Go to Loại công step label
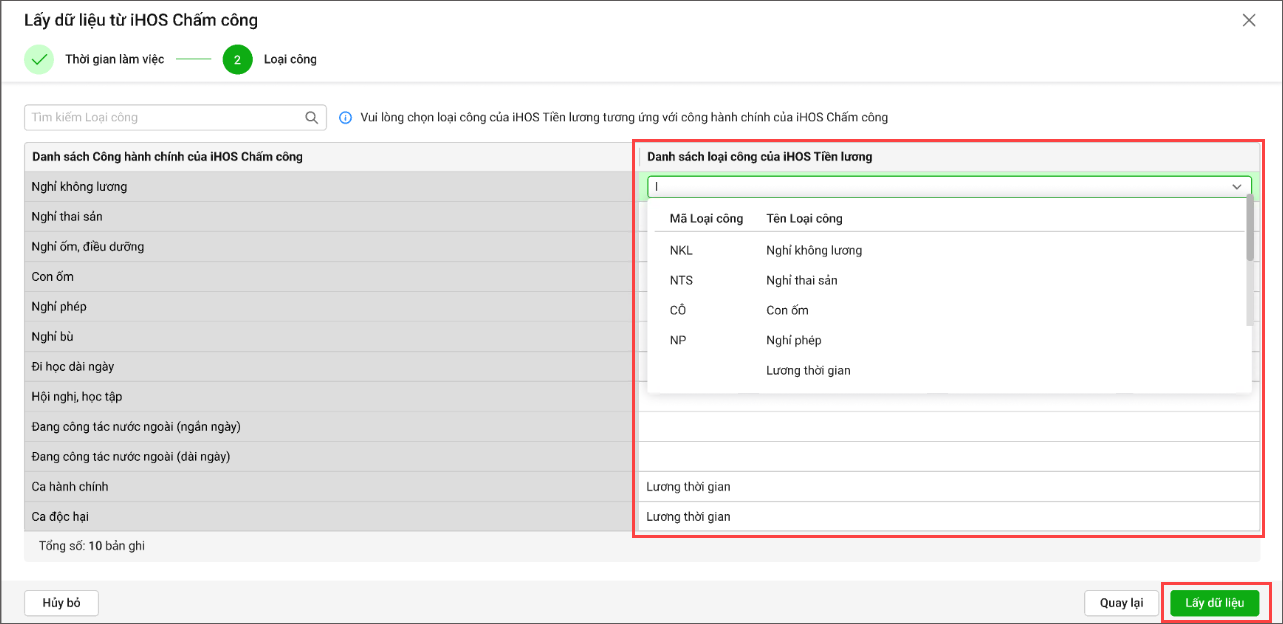 pyautogui.click(x=290, y=60)
